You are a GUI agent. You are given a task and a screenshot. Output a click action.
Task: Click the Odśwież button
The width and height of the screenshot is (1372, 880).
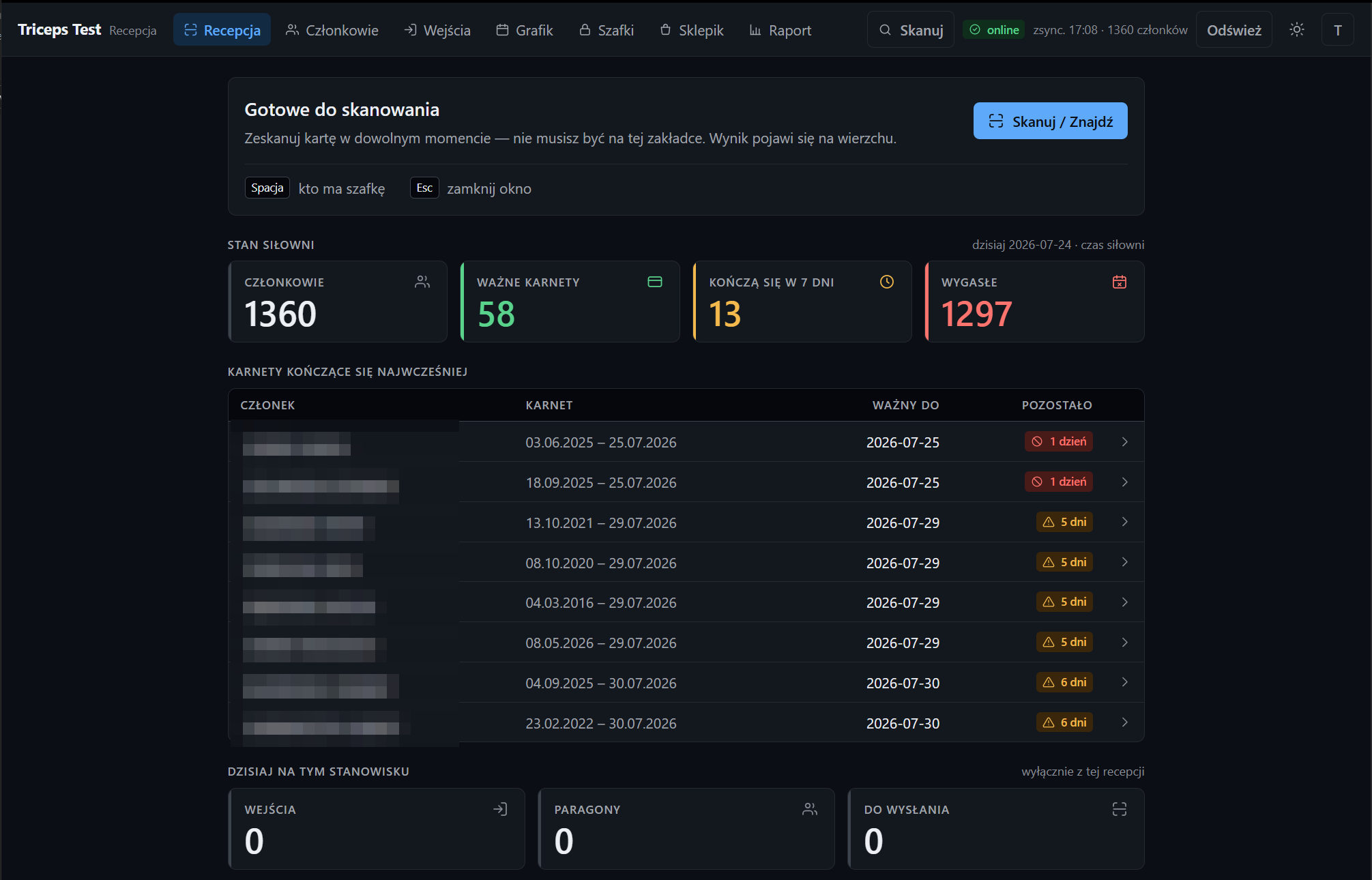point(1234,30)
